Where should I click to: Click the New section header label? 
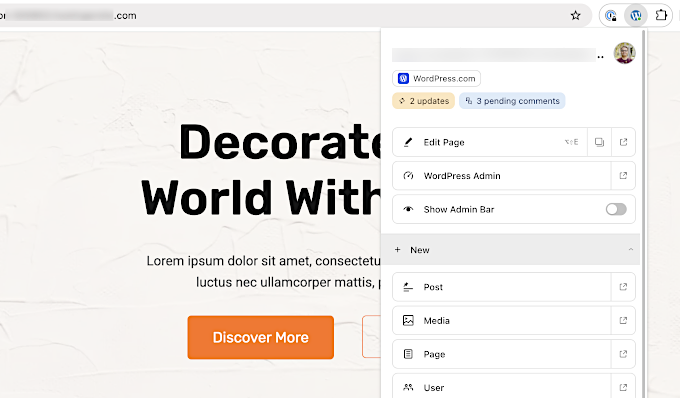(420, 250)
